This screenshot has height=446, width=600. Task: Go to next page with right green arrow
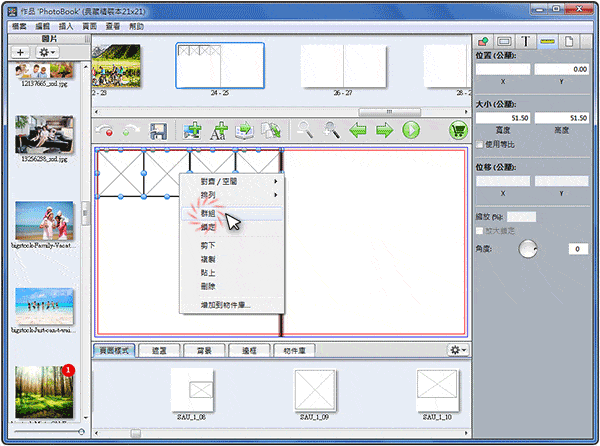[384, 130]
